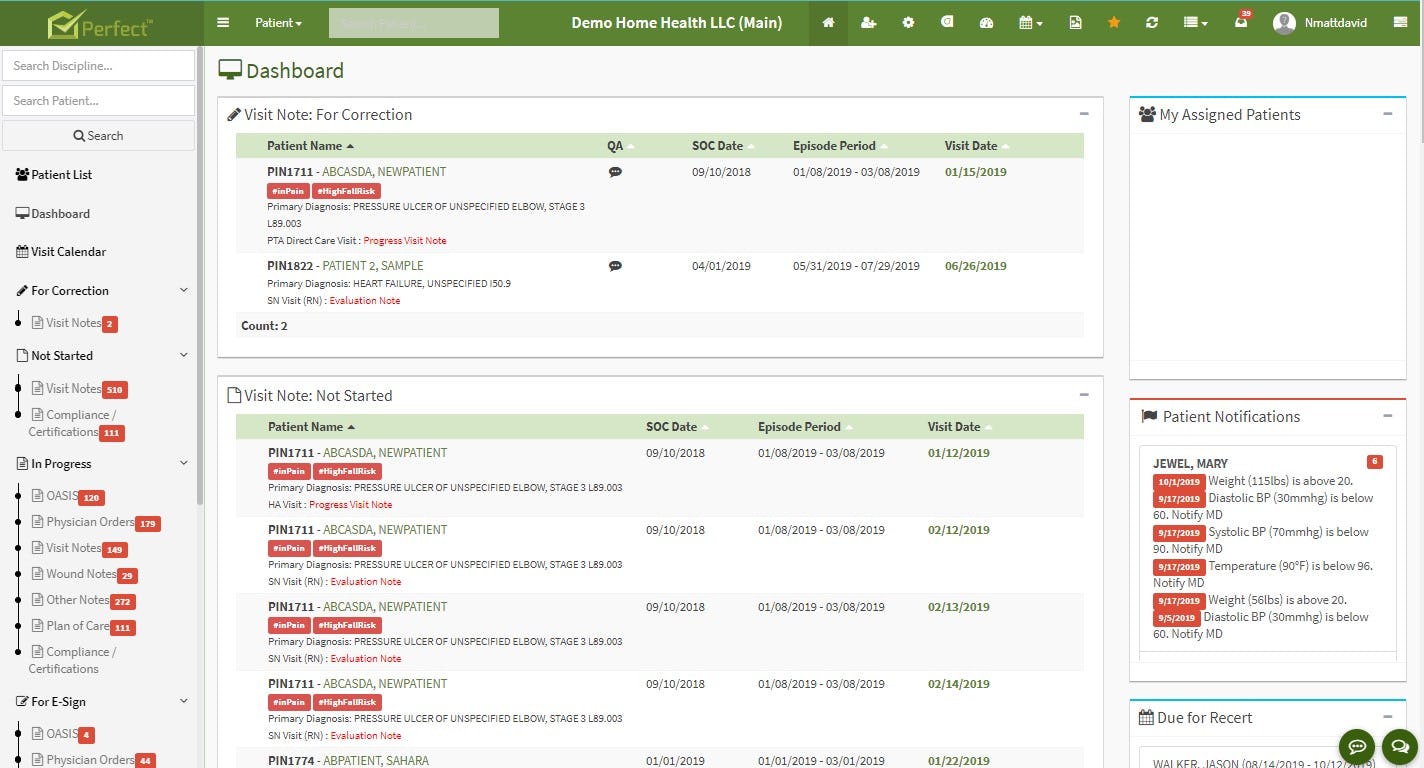Open the calendar dropdown in the top bar
This screenshot has height=768, width=1424.
pyautogui.click(x=1030, y=22)
